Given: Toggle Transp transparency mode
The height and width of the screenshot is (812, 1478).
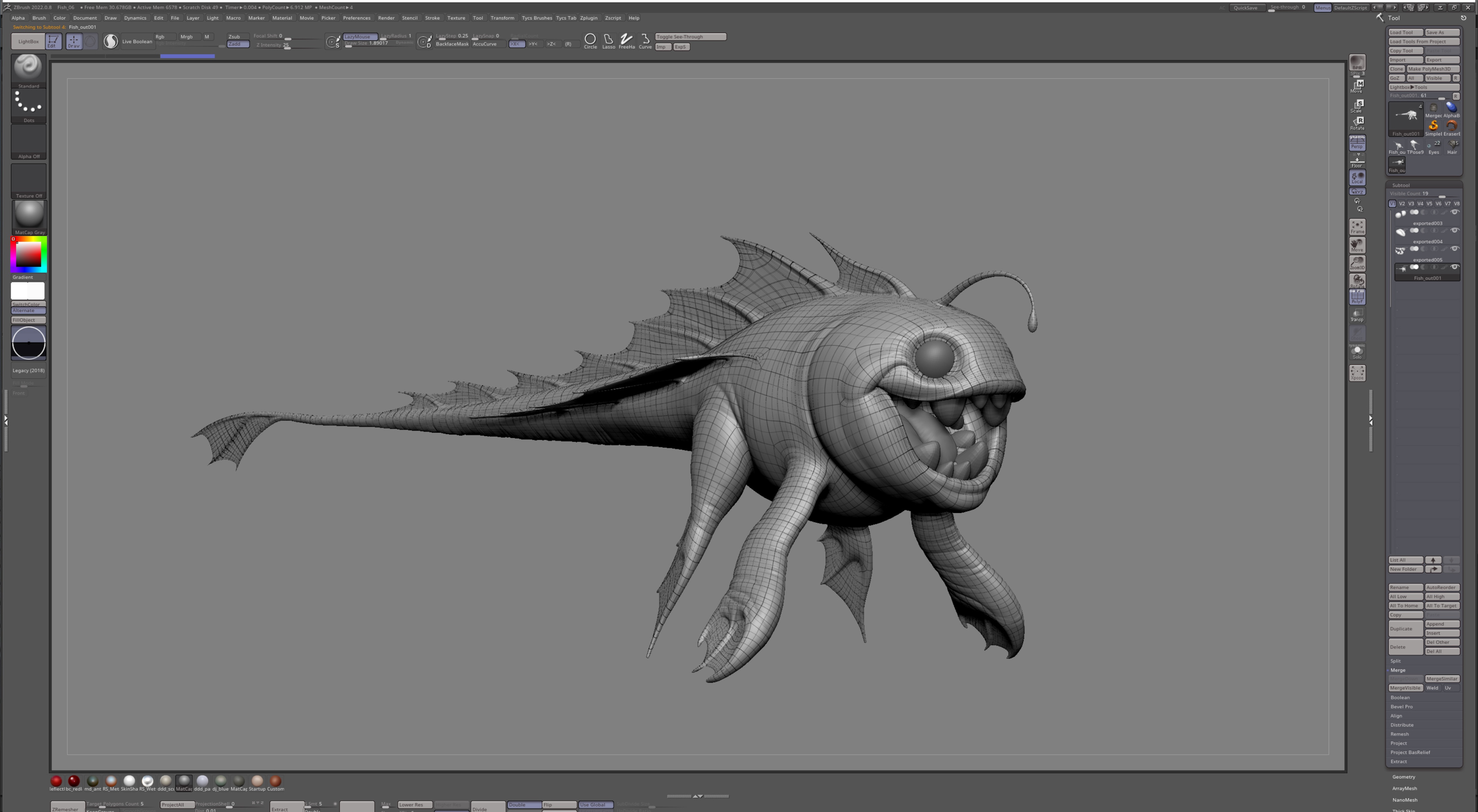Looking at the screenshot, I should point(1357,315).
